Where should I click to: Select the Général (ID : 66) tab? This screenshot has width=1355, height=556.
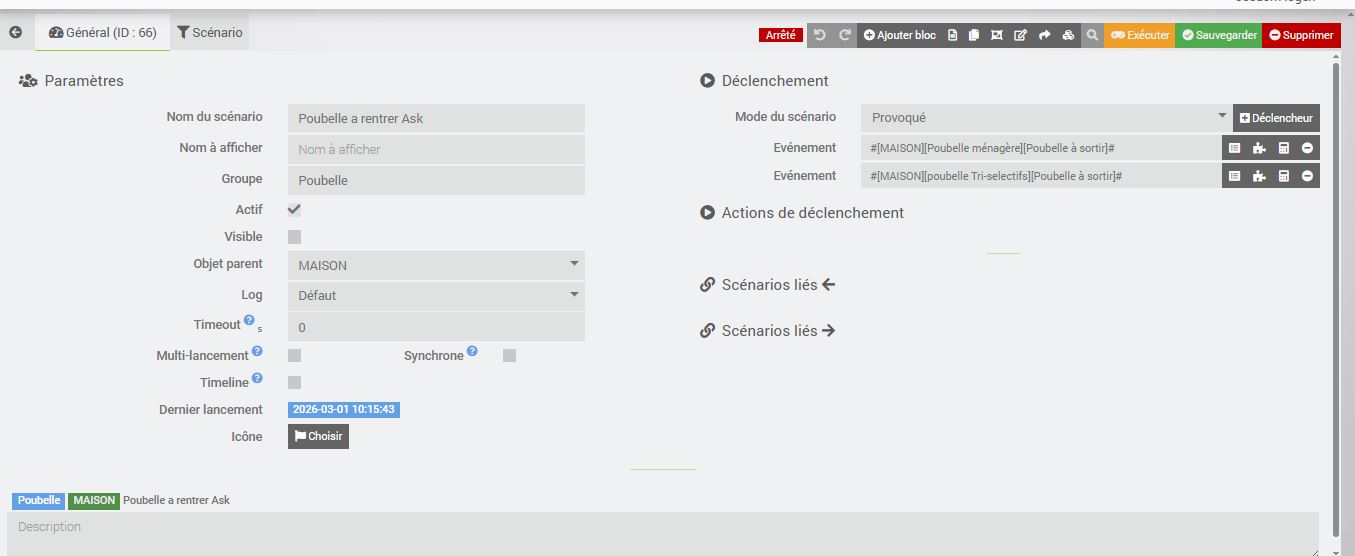(x=103, y=33)
